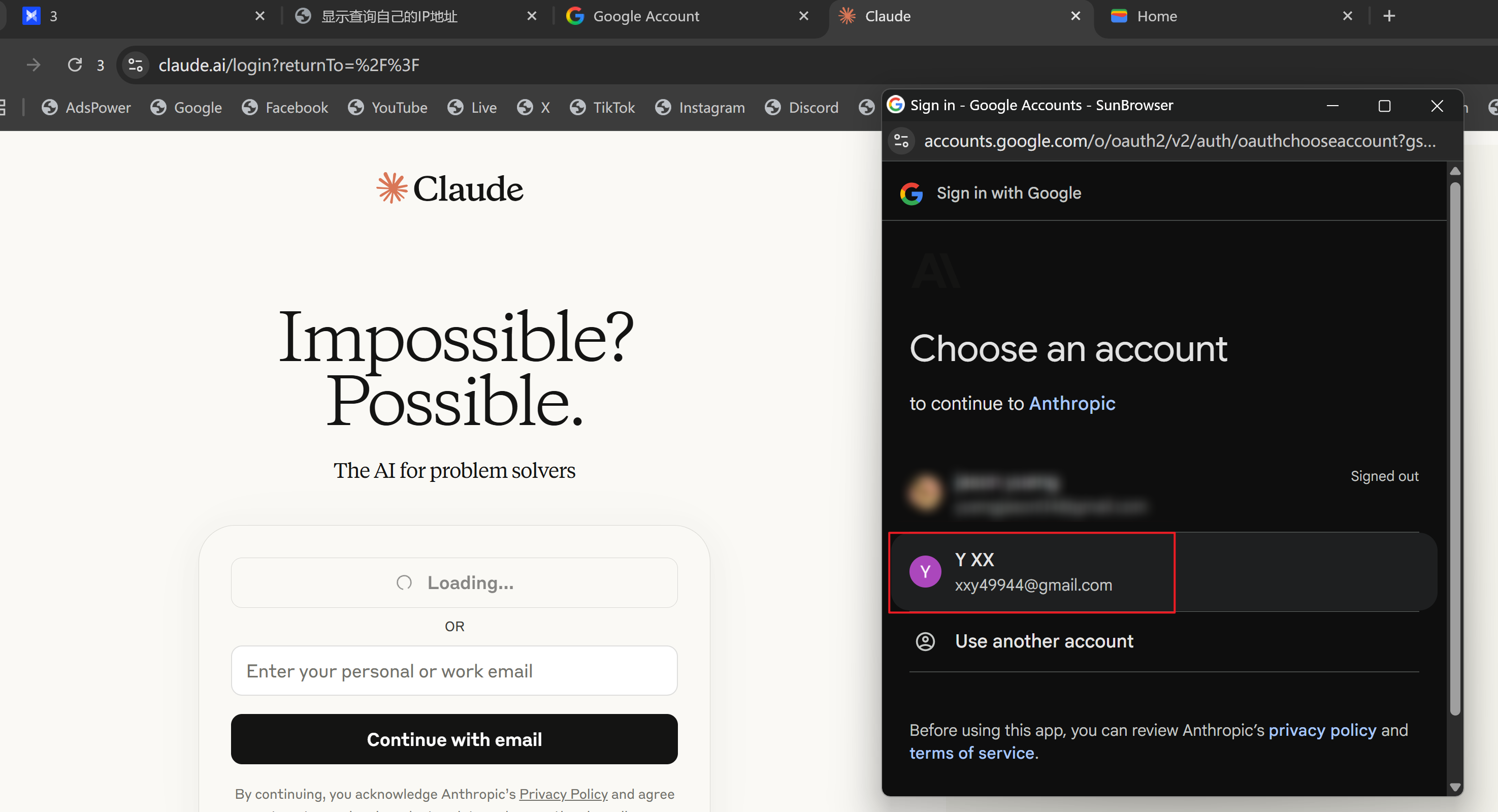
Task: Close the IP地址 tab
Action: coord(532,16)
